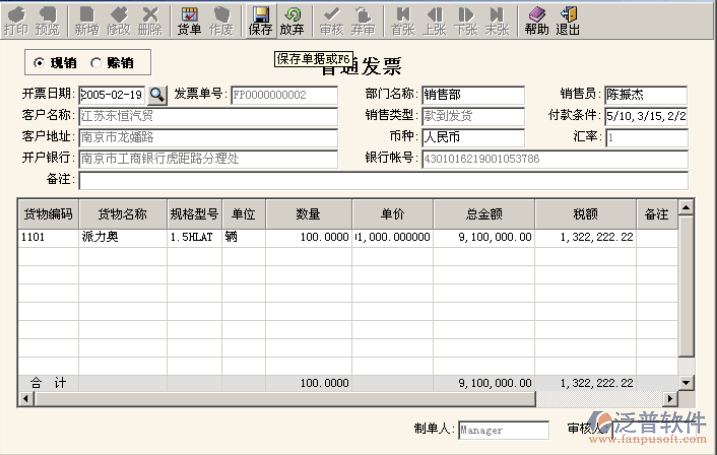Click the 打印 (Print) toolbar icon

[x=16, y=20]
